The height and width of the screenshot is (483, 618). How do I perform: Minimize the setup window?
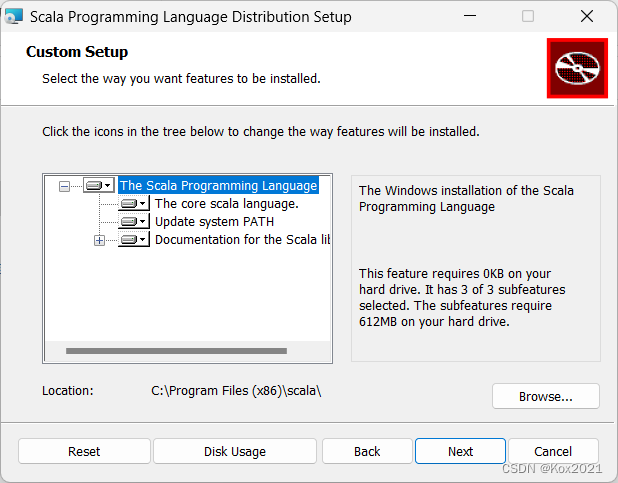[470, 16]
